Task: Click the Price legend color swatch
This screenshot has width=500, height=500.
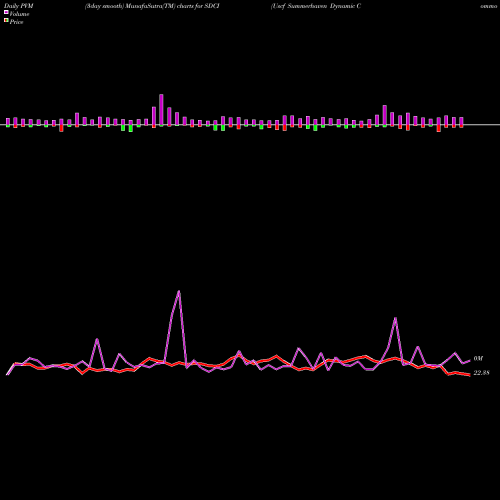Action: pos(6,21)
